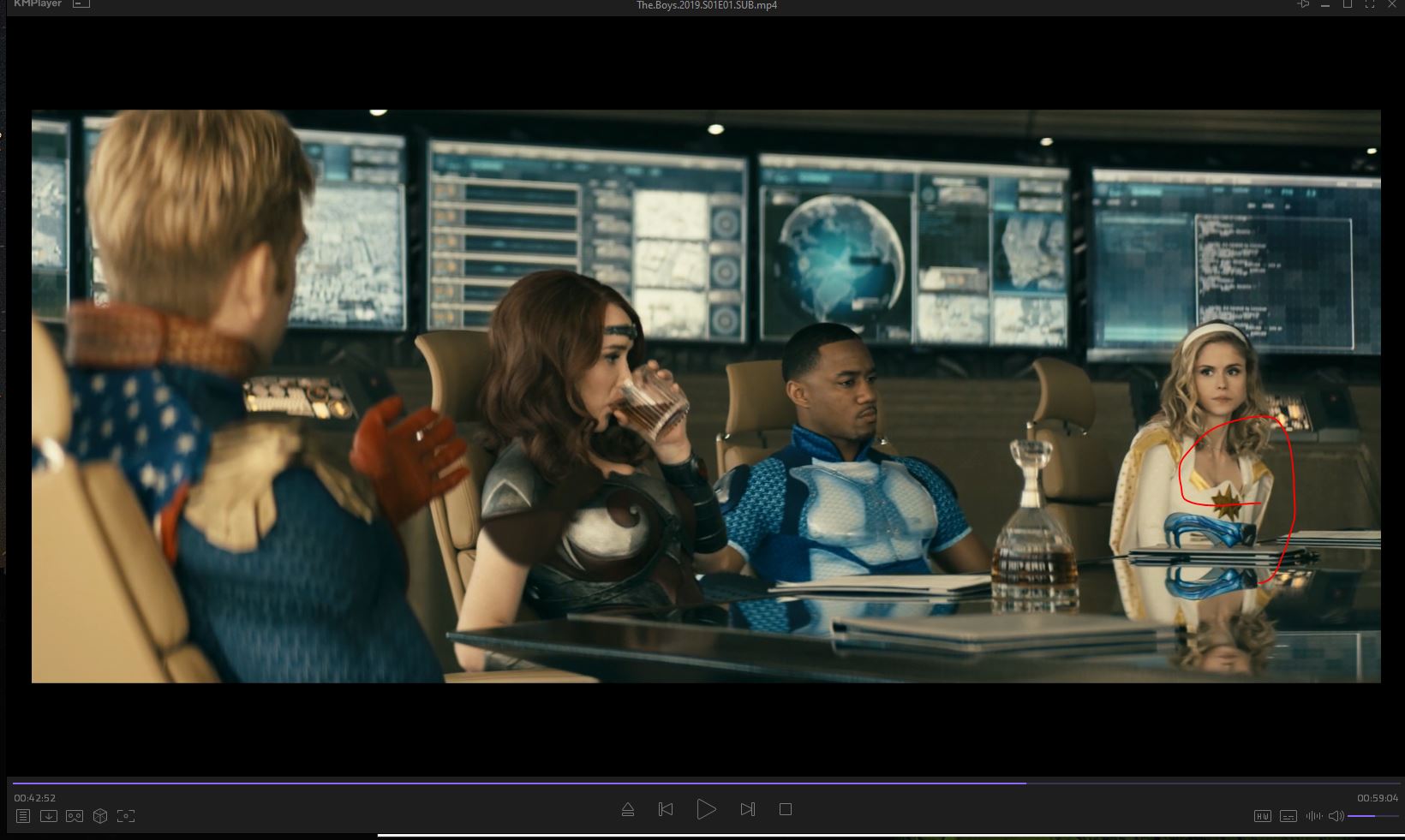Click the total duration 00:59:04 time display

tap(1377, 798)
